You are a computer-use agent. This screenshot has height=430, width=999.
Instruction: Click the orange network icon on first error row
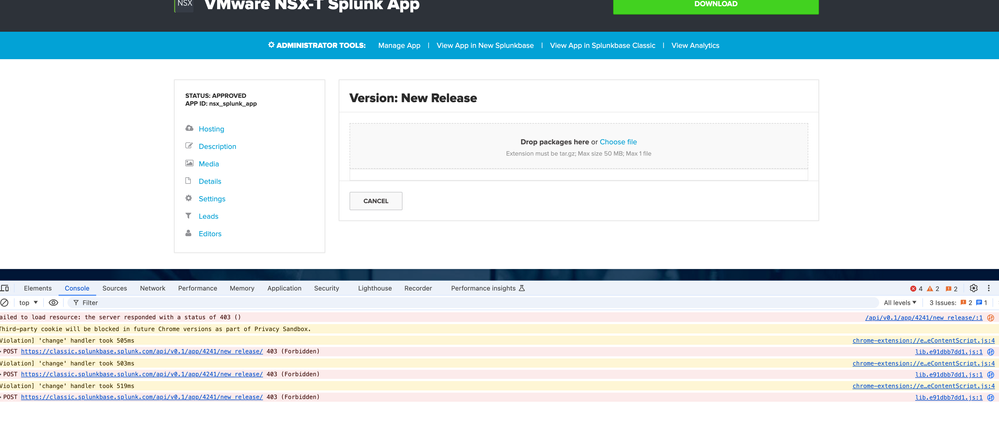[x=991, y=317]
